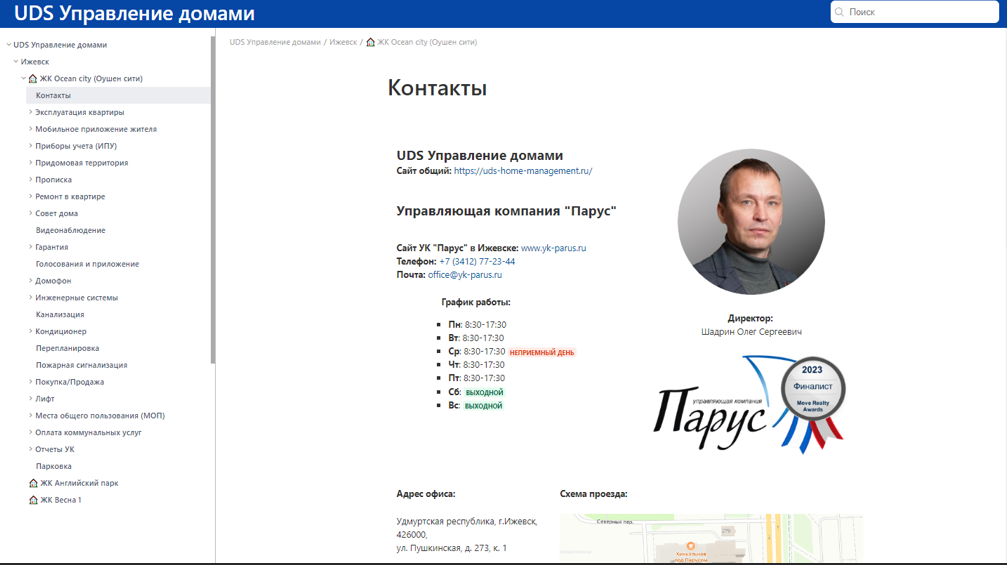
Task: Open the www.yk-parus.ru link
Action: [553, 248]
